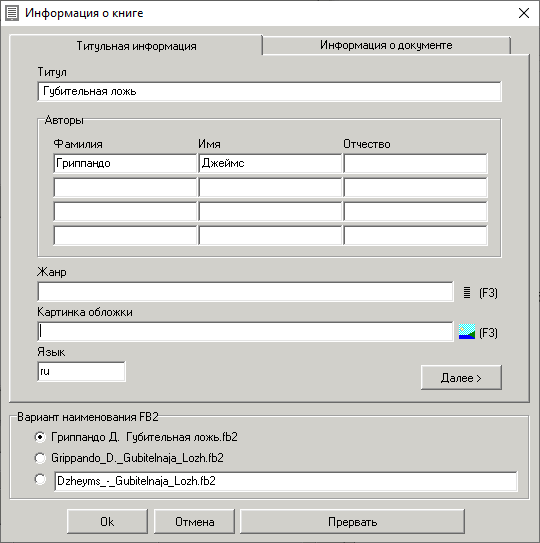Focus the Титул field with Губительная ложь

(x=269, y=91)
